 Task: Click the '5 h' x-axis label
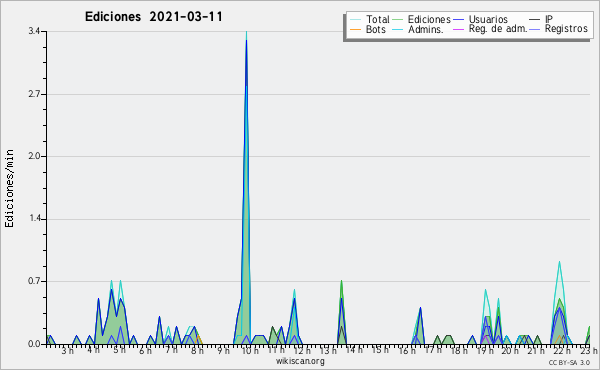click(x=119, y=350)
